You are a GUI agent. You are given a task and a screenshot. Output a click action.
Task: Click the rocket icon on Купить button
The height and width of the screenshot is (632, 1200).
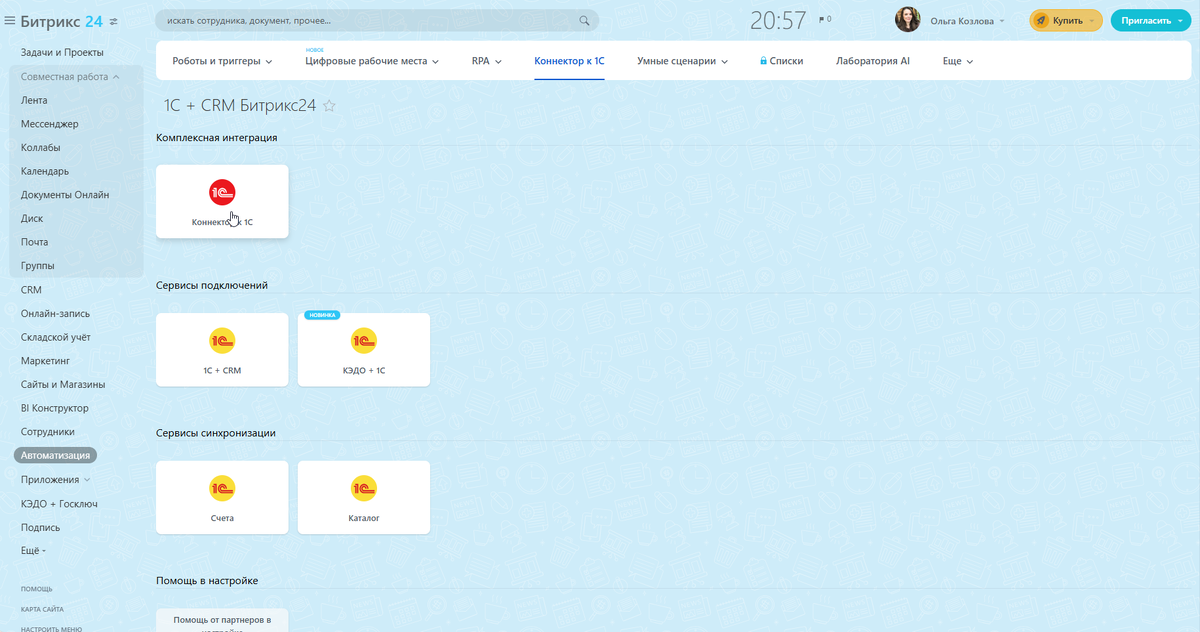click(x=1040, y=20)
